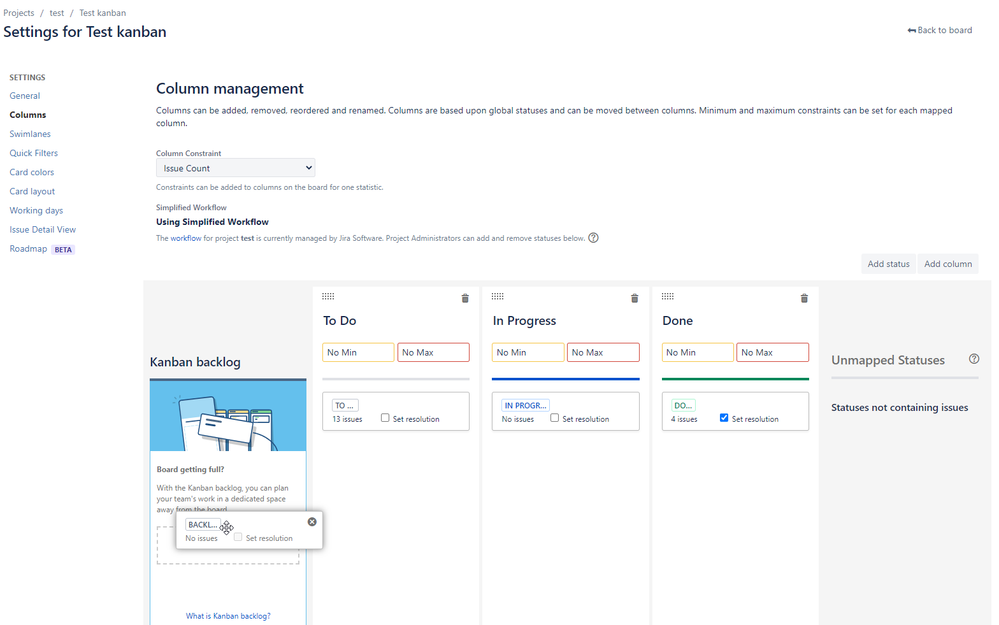Image resolution: width=999 pixels, height=625 pixels.
Task: Click the 4 issues count text
Action: point(684,419)
